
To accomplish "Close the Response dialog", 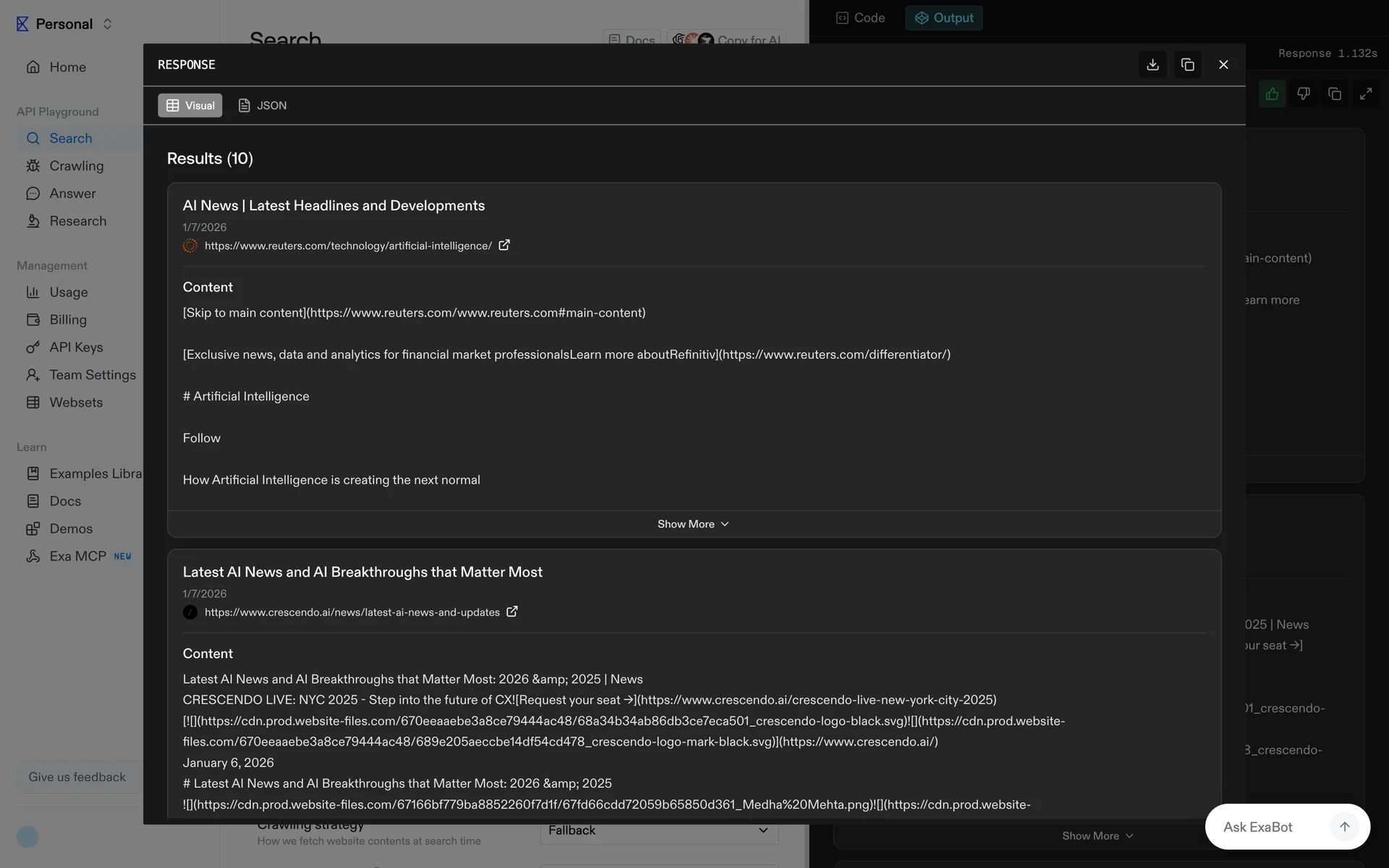I will pyautogui.click(x=1223, y=65).
